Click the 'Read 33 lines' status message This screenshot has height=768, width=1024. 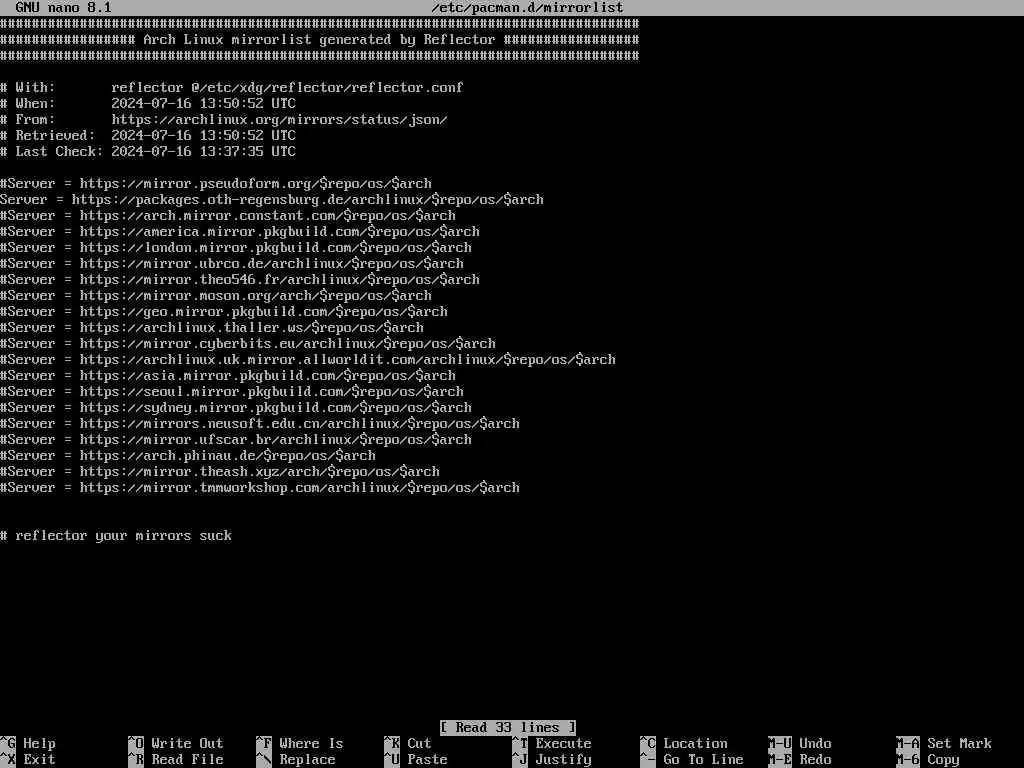[x=508, y=728]
